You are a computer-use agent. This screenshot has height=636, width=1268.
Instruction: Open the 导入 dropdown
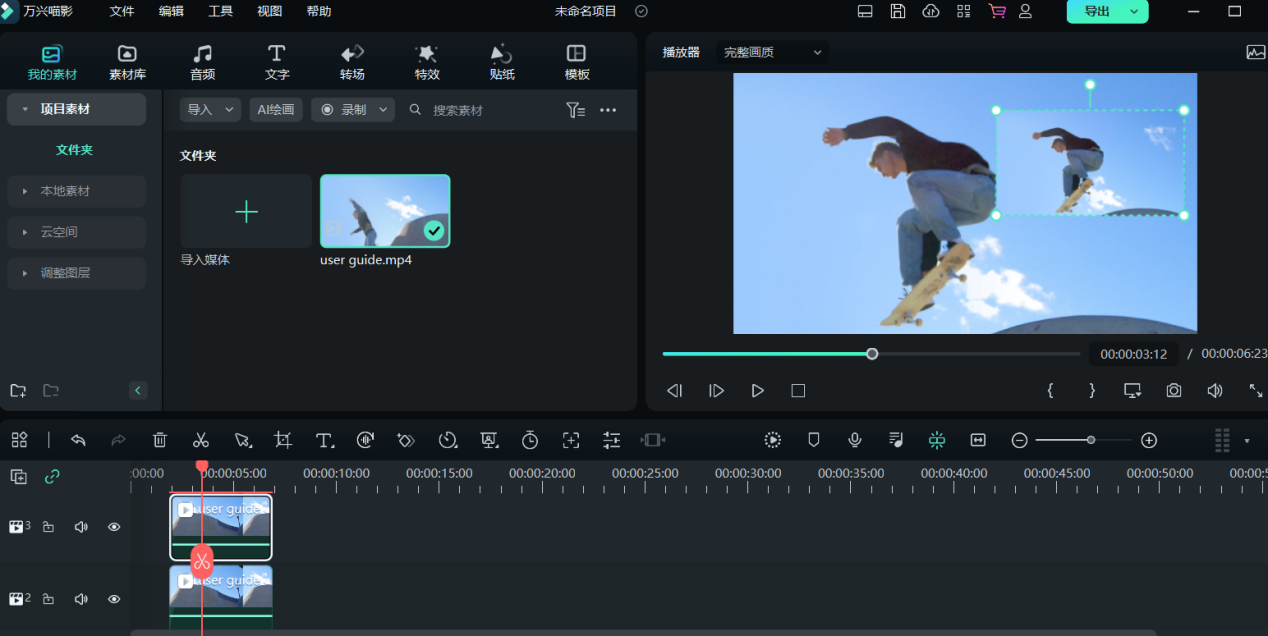coord(210,110)
